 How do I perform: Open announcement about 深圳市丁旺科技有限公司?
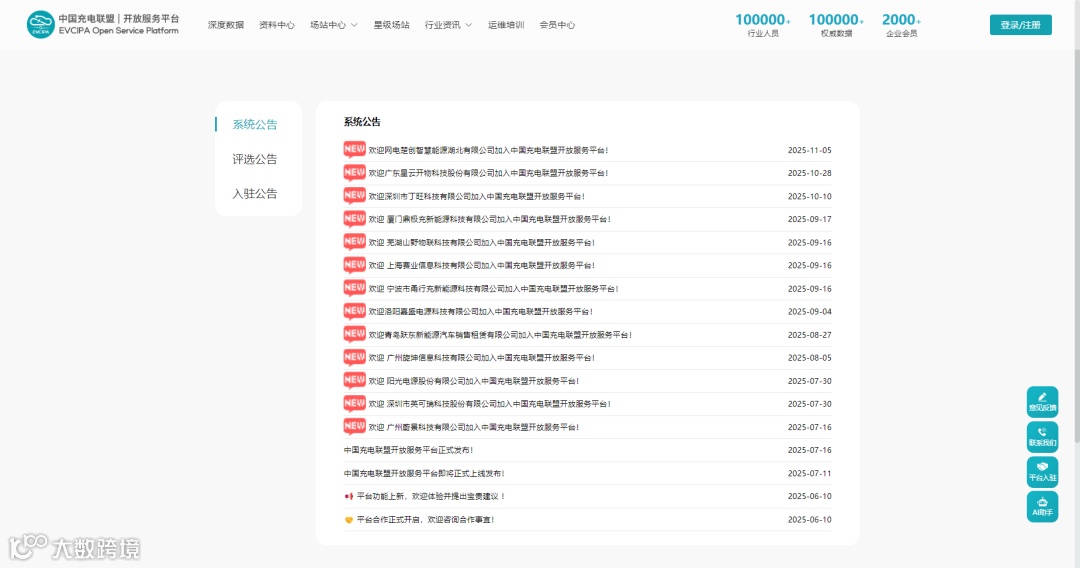pyautogui.click(x=477, y=196)
